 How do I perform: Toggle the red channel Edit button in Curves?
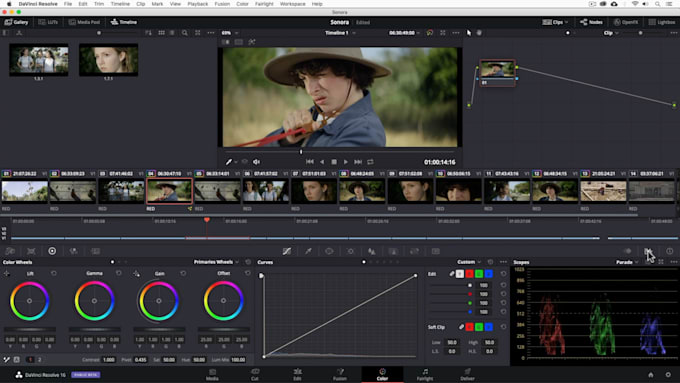click(x=469, y=274)
